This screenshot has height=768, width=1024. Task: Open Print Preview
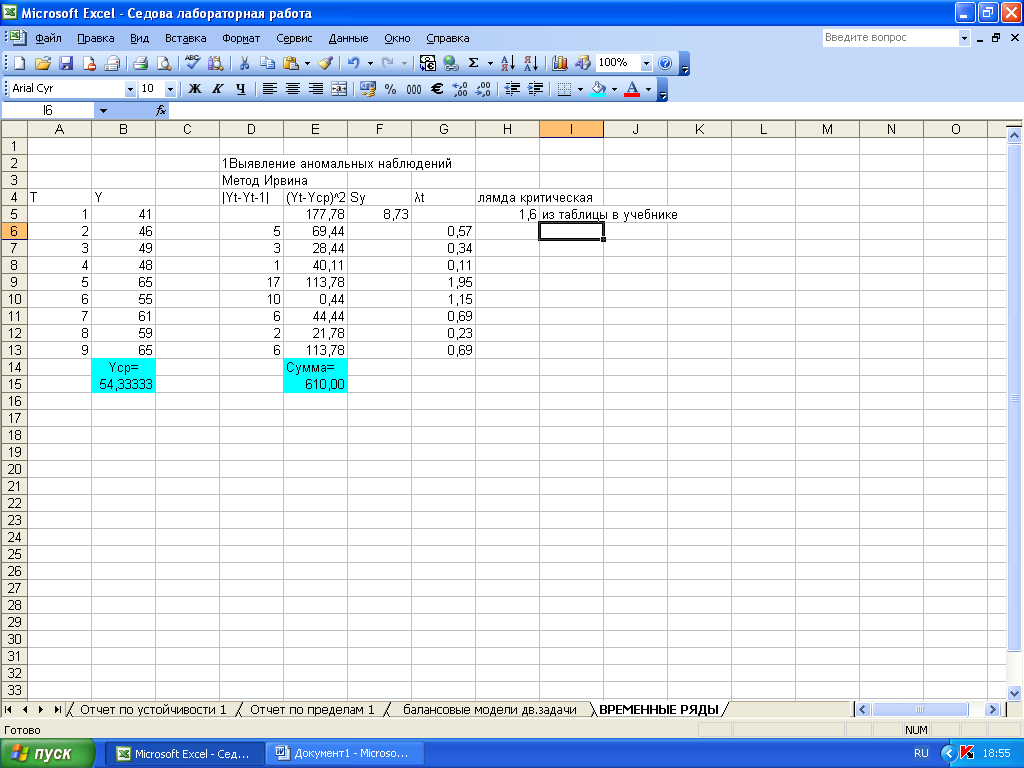[164, 63]
